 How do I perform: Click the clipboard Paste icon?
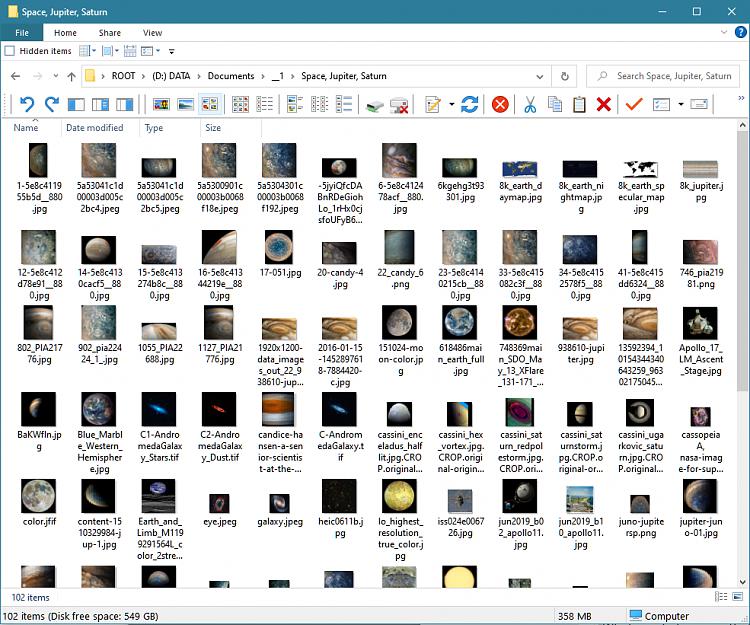click(x=579, y=104)
